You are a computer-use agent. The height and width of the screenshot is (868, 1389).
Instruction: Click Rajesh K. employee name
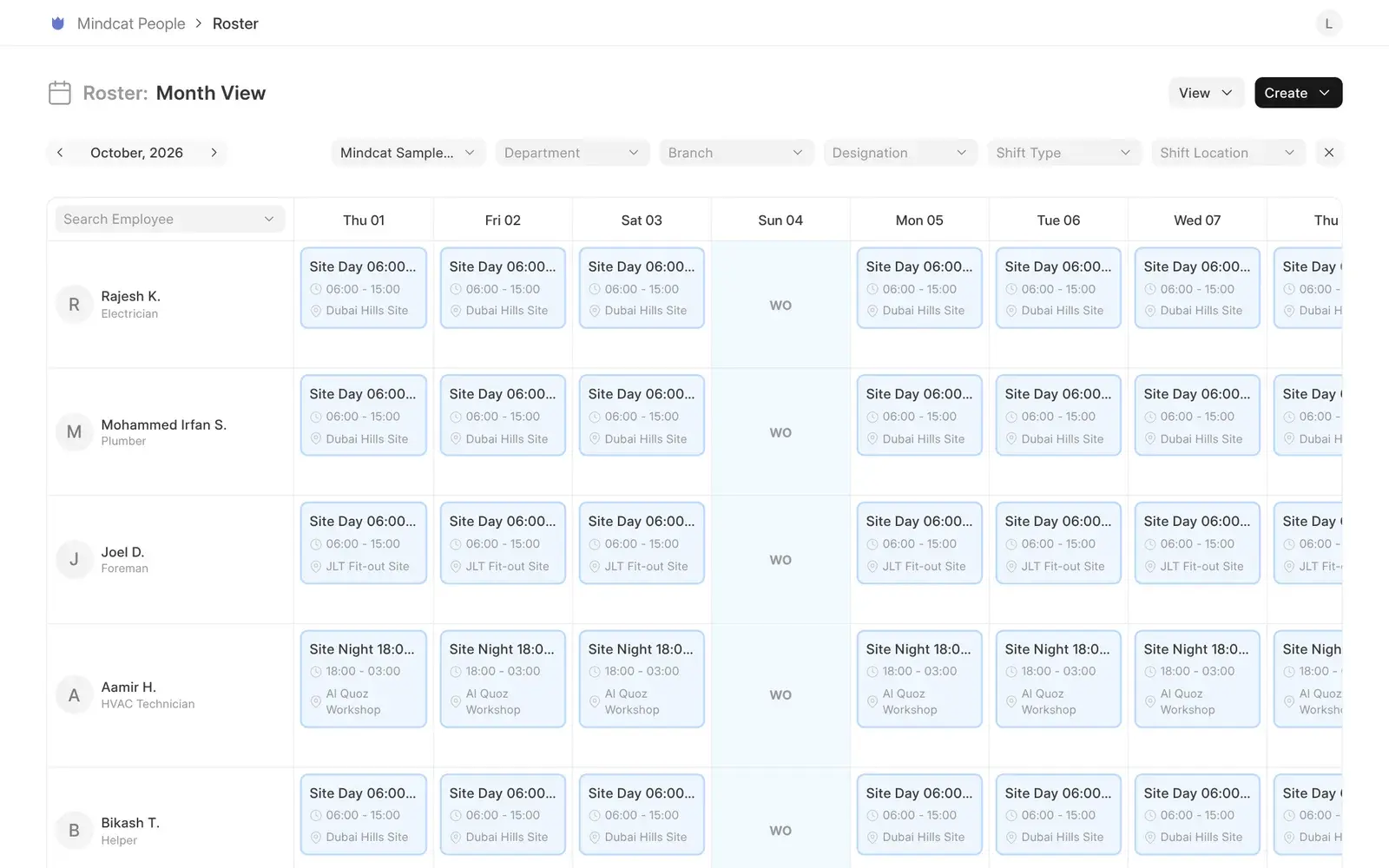click(130, 296)
